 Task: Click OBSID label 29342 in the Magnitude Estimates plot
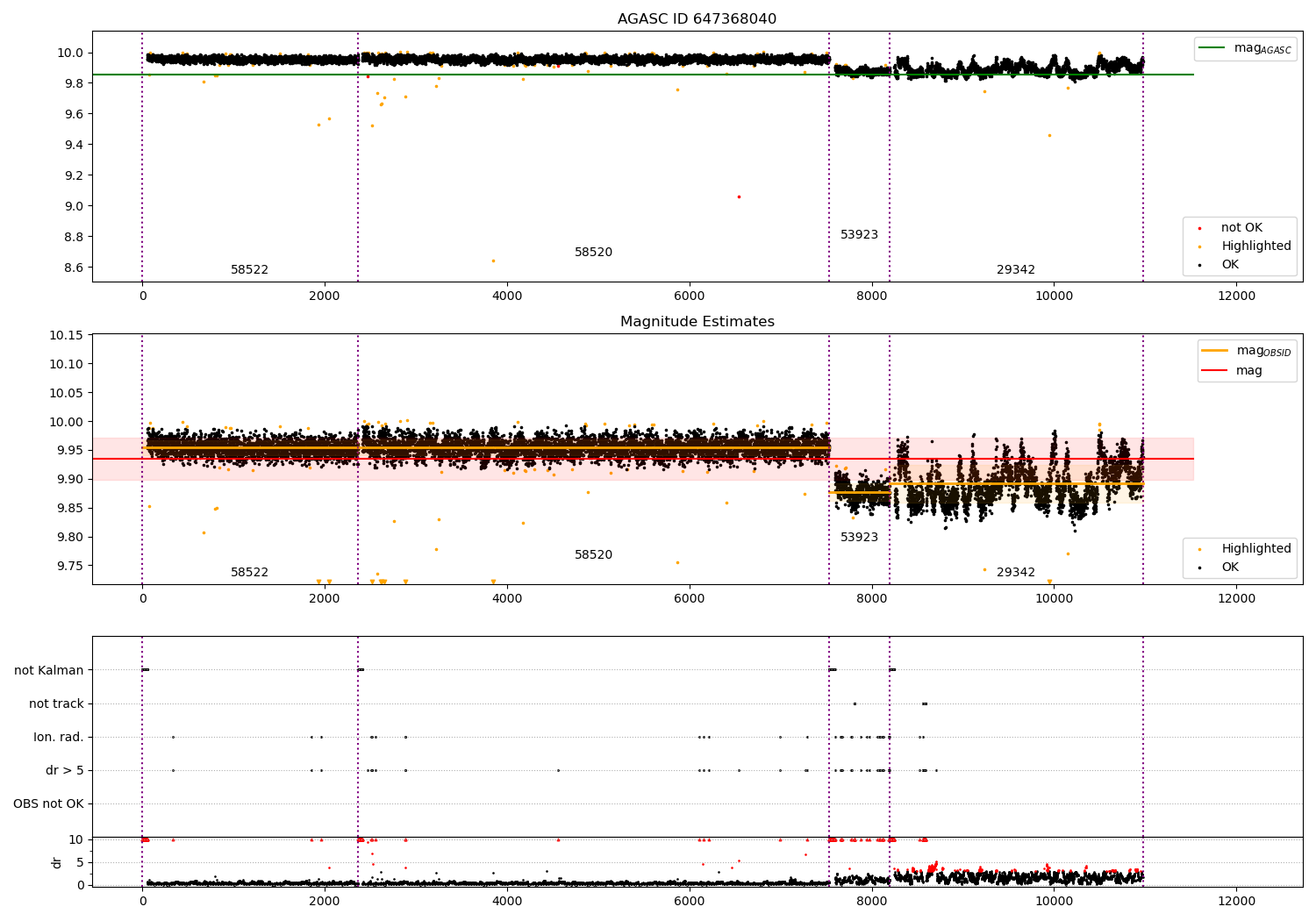[x=1015, y=573]
